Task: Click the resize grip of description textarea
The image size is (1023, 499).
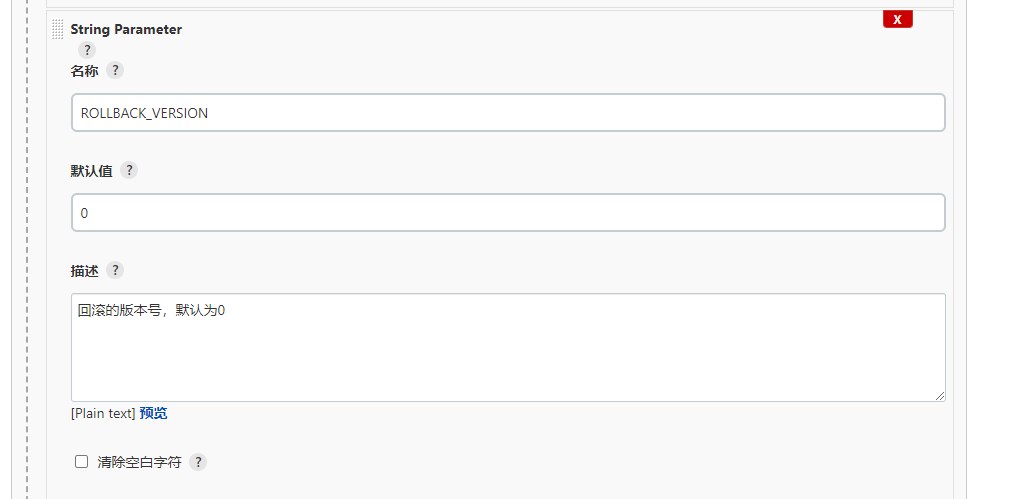Action: 939,395
